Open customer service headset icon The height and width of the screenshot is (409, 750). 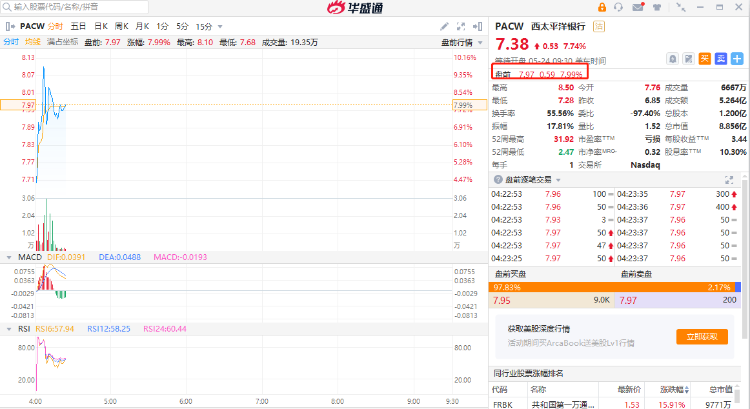click(618, 7)
